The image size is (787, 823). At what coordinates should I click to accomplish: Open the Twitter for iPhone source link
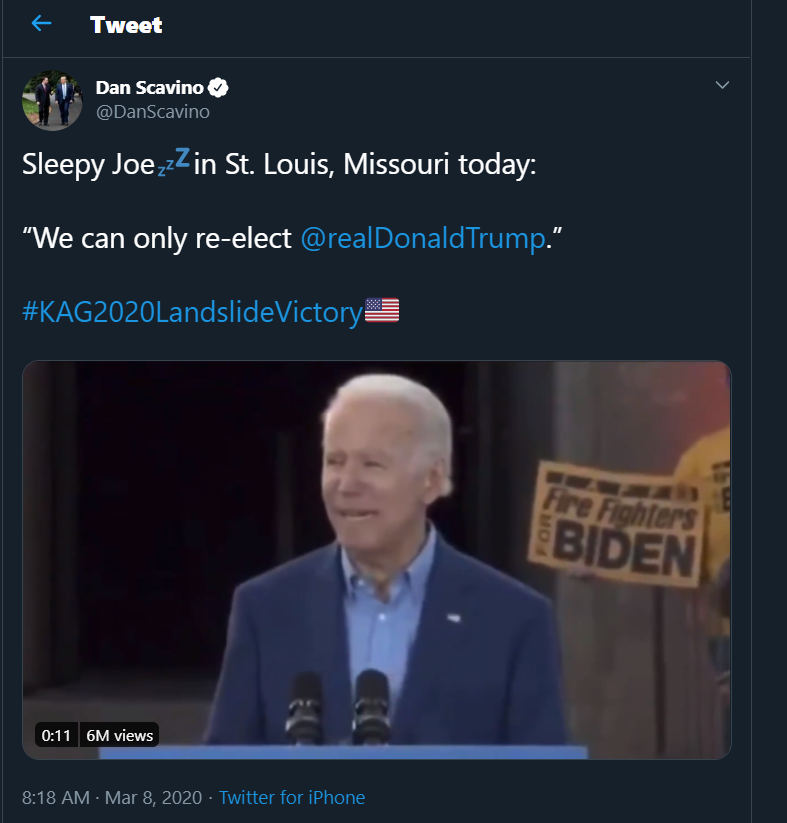coord(292,797)
